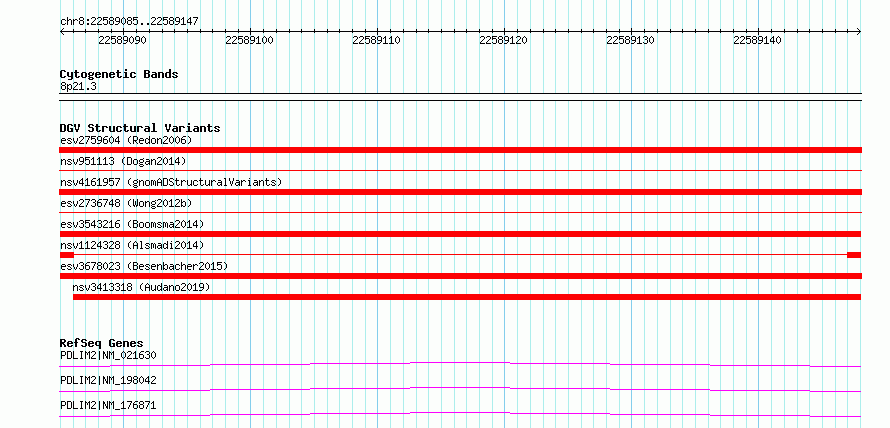The image size is (890, 428).
Task: Click the 8p21.3 cytogenetic band label
Action: (x=78, y=86)
